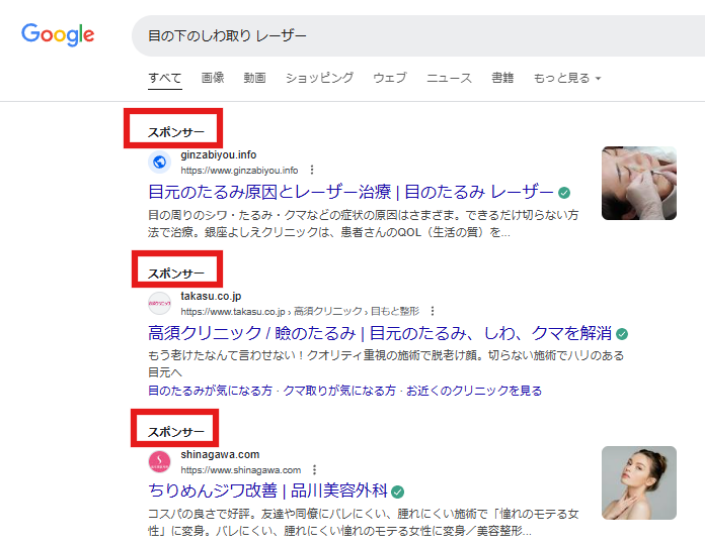Open the three-dot menu beside shinagawa.com URL

(x=314, y=470)
